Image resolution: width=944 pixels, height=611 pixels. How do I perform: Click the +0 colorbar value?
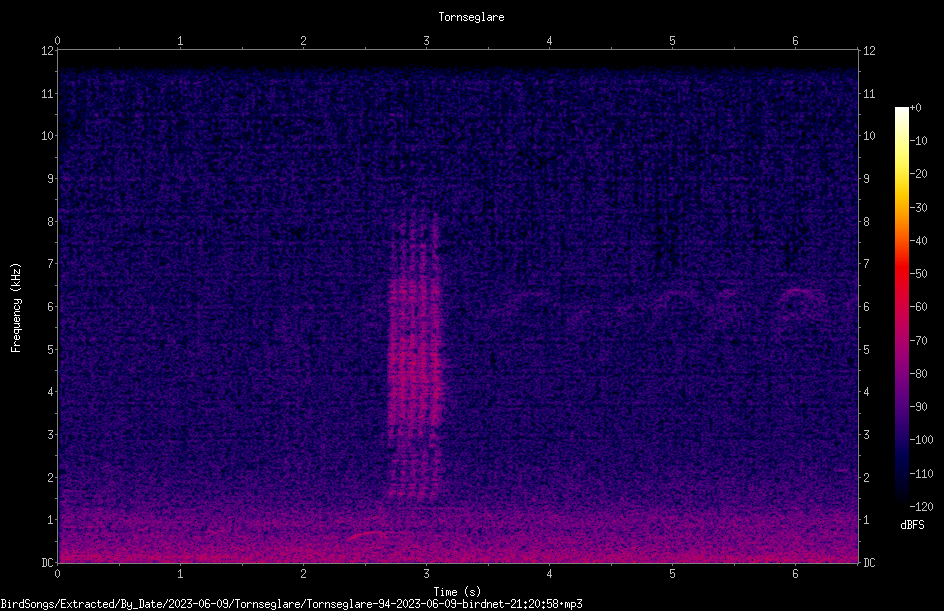915,108
